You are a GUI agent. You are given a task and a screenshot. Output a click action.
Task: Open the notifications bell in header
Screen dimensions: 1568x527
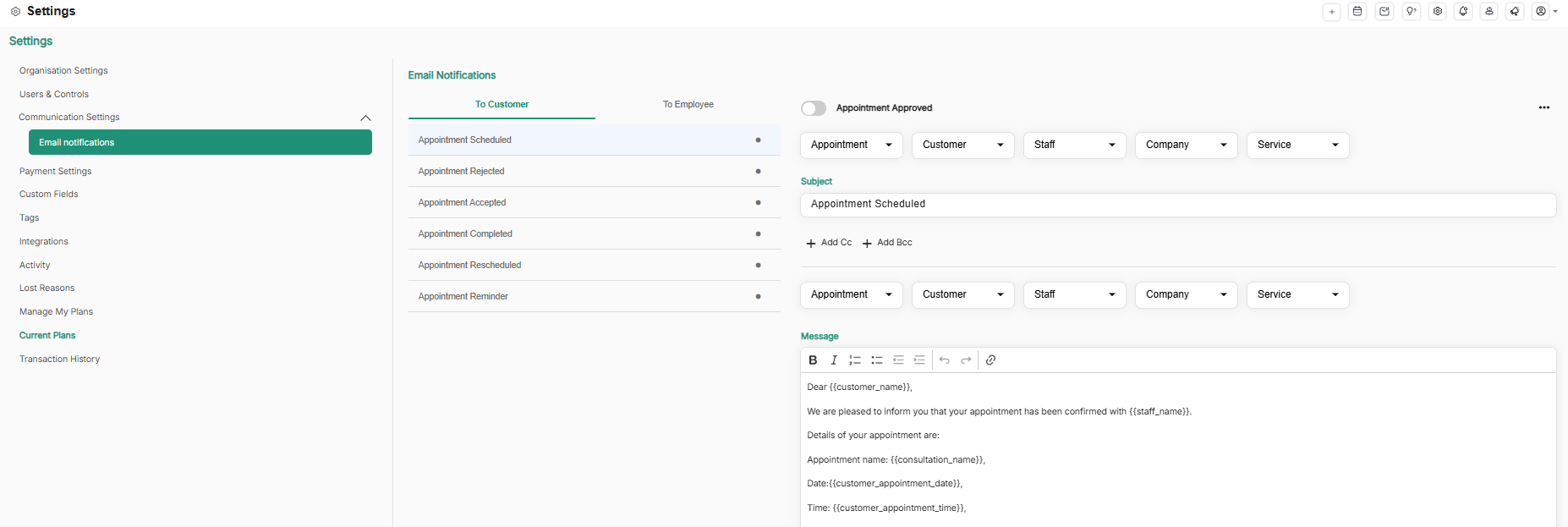point(1463,12)
